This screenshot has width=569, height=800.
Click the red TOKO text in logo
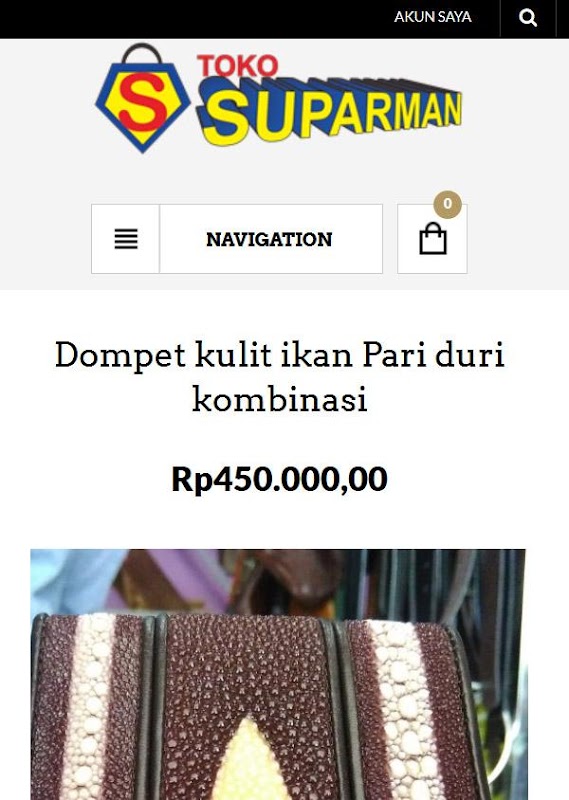(x=237, y=66)
